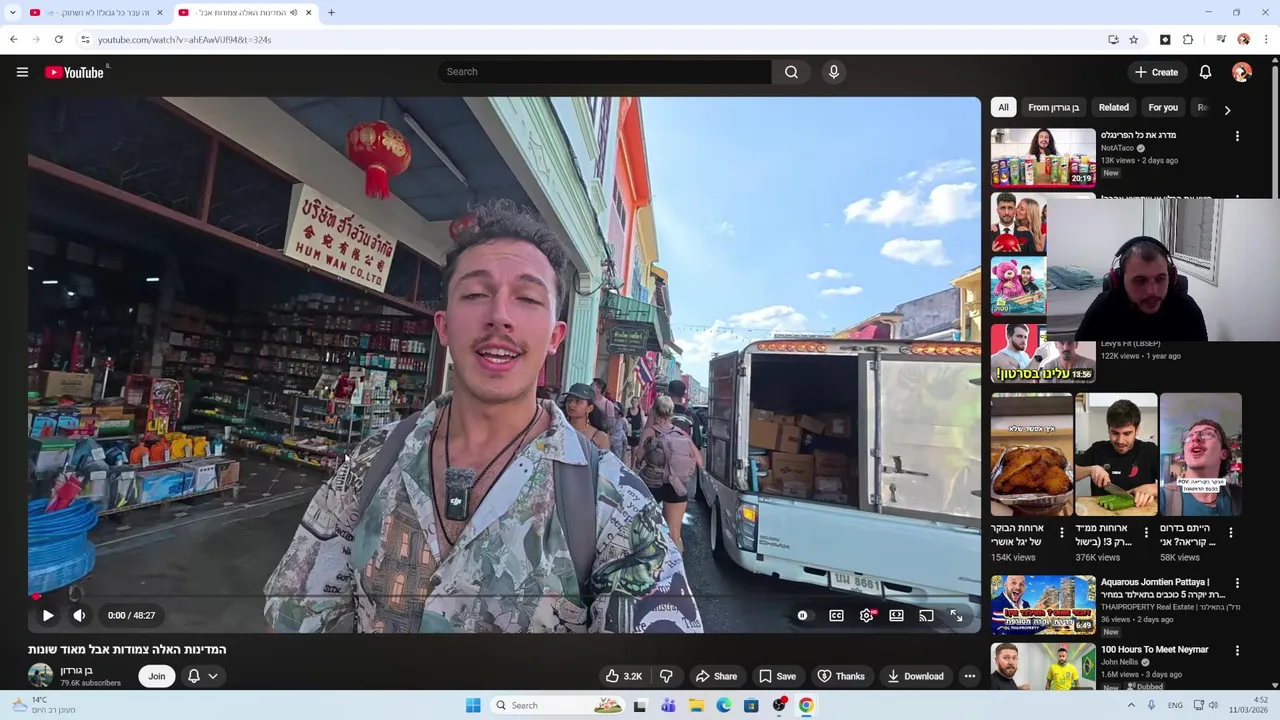Reload the page in Chrome
The image size is (1280, 720).
[59, 39]
